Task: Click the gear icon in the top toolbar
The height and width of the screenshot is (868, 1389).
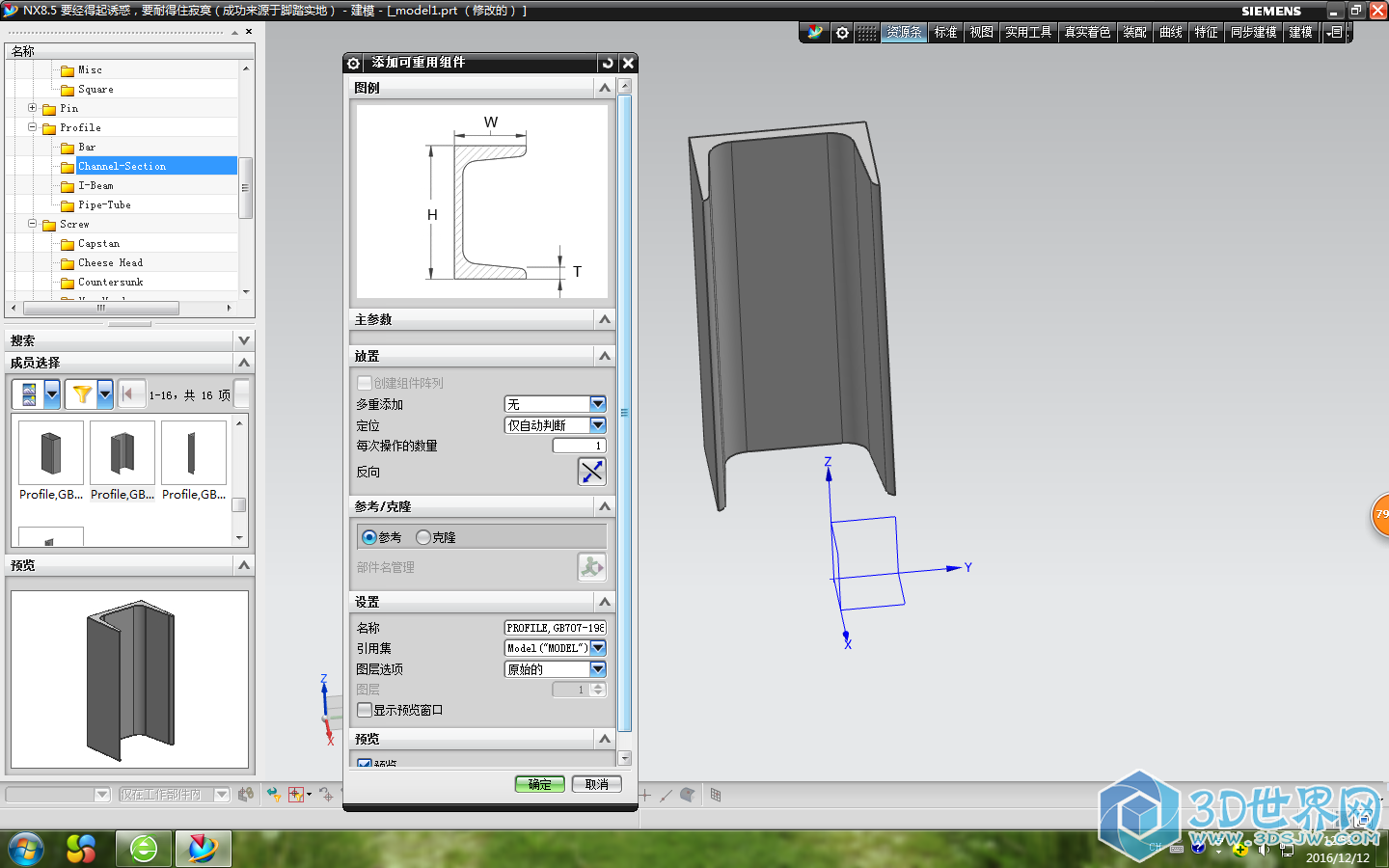Action: [842, 32]
